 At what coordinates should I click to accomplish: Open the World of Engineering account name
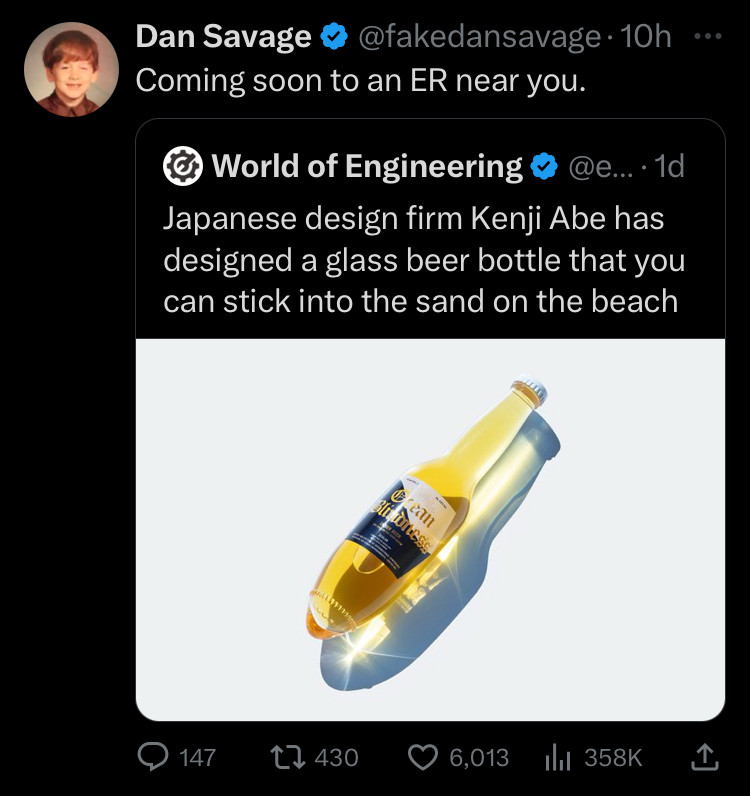366,167
